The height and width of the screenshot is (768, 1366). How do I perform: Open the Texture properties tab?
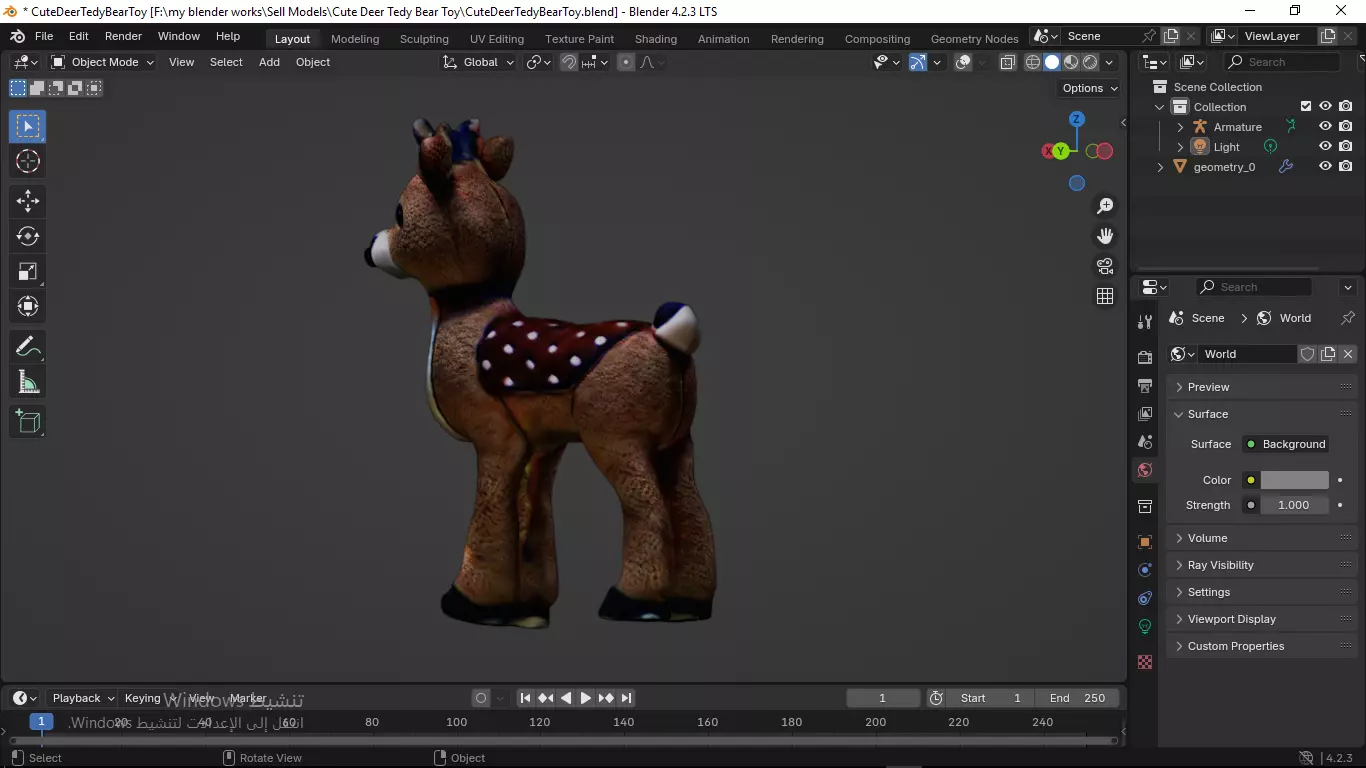(x=1145, y=662)
